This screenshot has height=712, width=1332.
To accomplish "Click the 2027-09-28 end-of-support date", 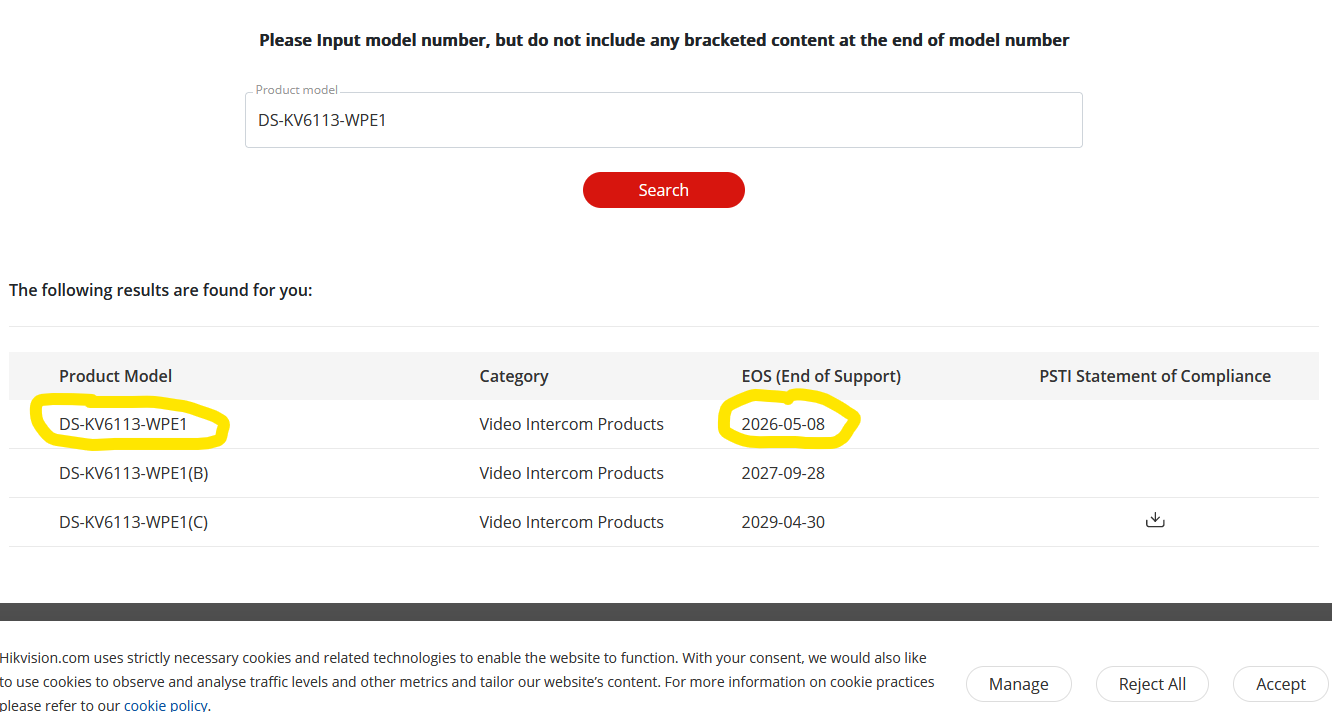I will pos(783,473).
